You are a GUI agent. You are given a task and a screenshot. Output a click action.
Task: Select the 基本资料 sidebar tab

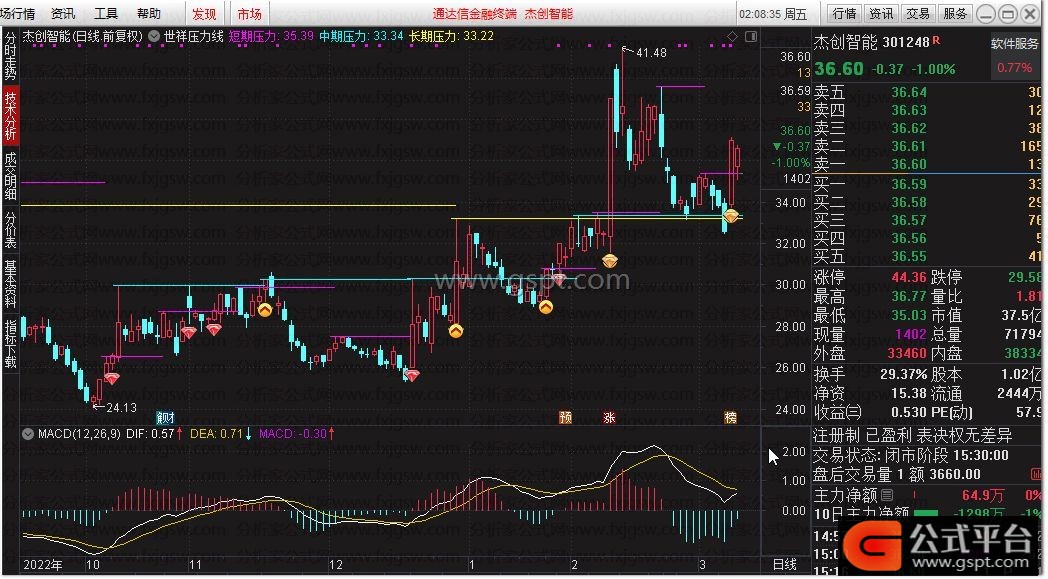(10, 283)
